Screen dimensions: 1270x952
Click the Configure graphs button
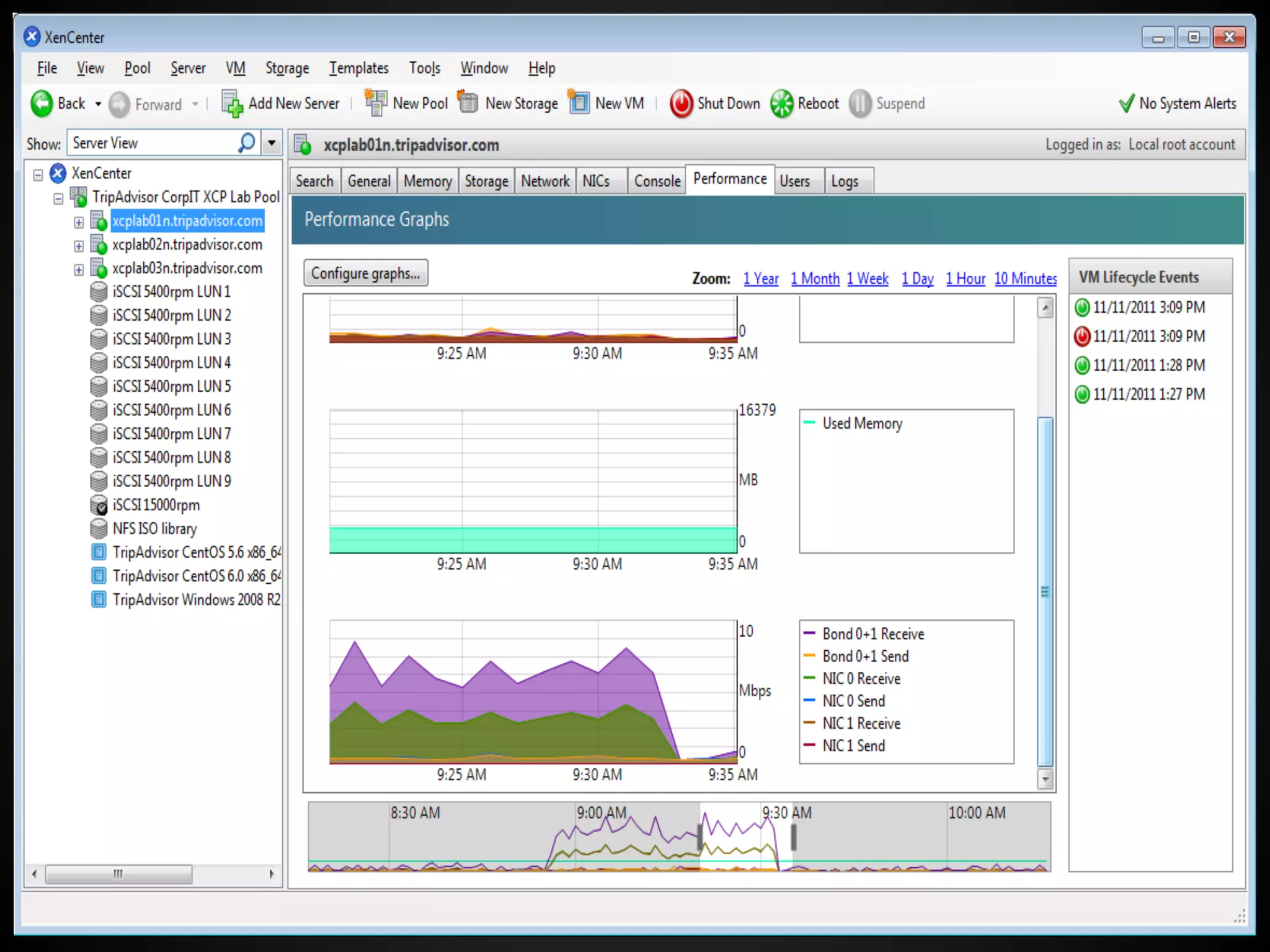pyautogui.click(x=365, y=273)
